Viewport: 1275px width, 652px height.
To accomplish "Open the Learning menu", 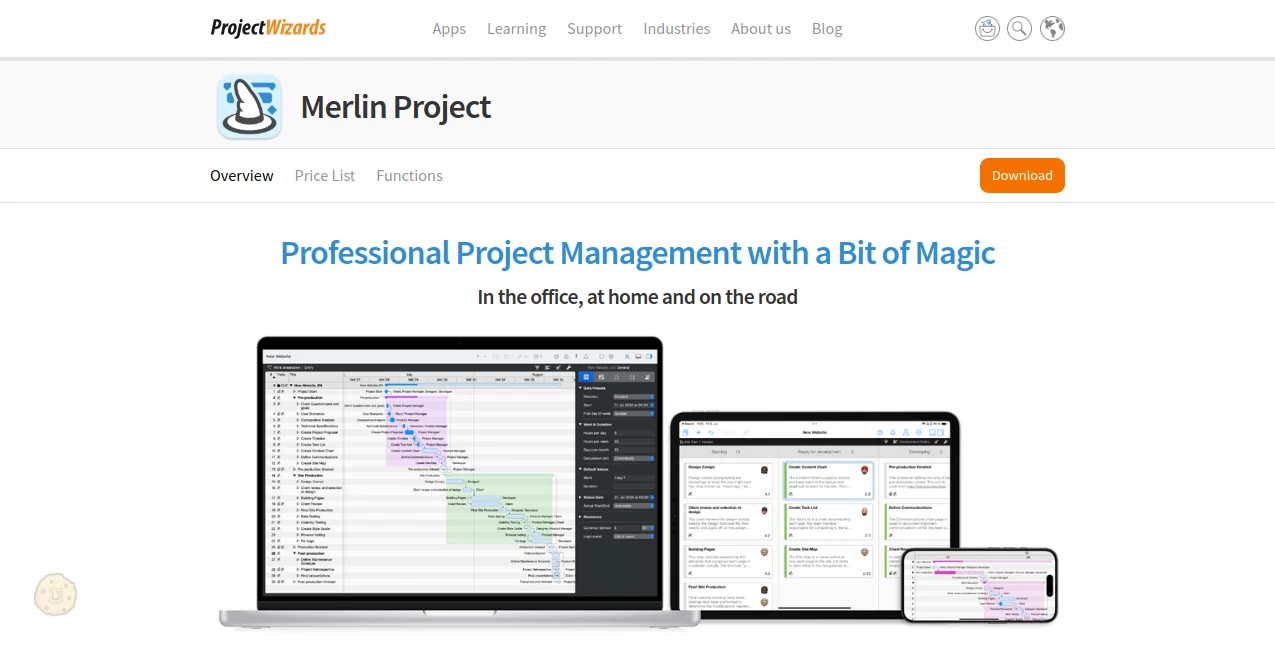I will pyautogui.click(x=516, y=28).
